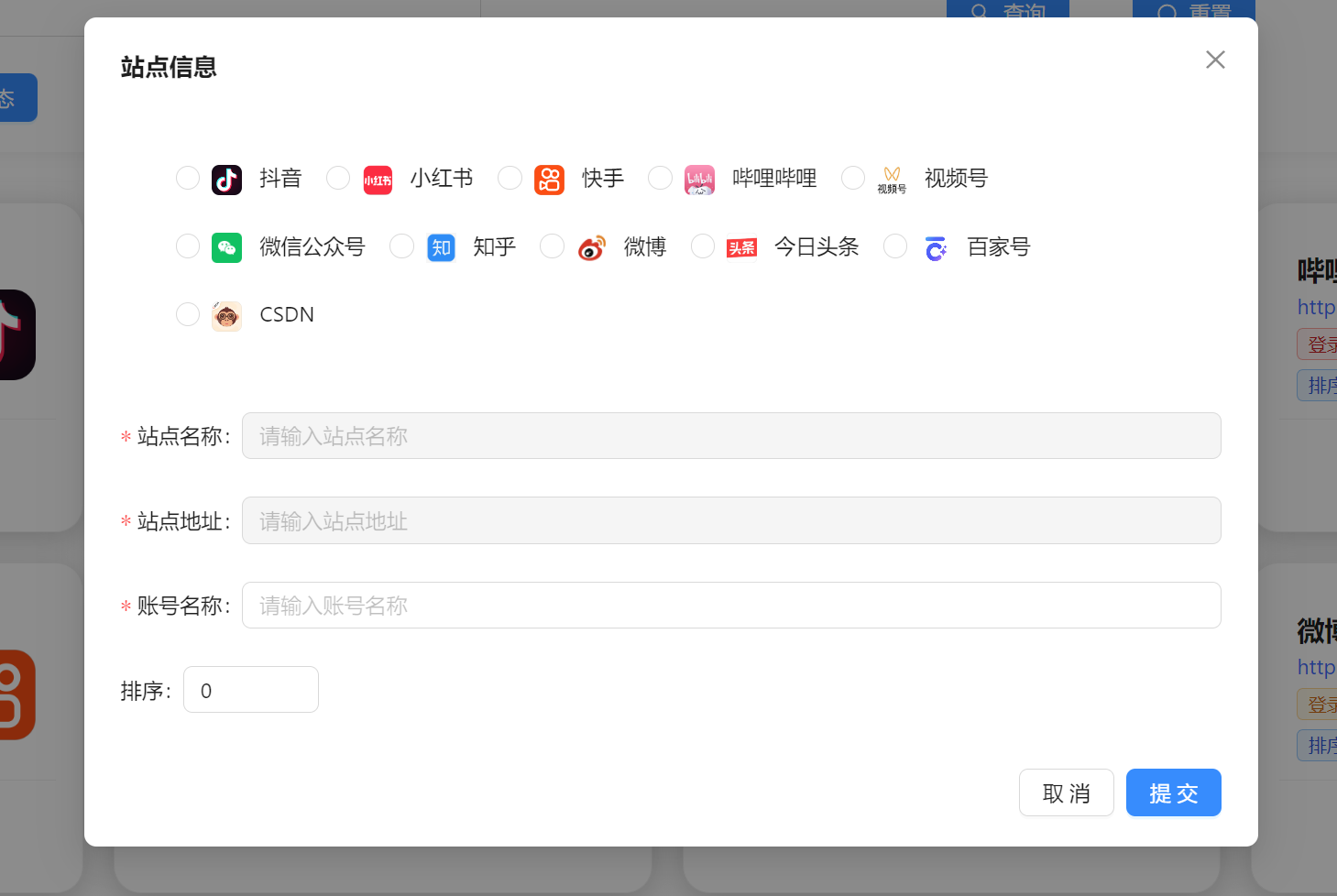Click the 视频号 option label text

pos(957,178)
